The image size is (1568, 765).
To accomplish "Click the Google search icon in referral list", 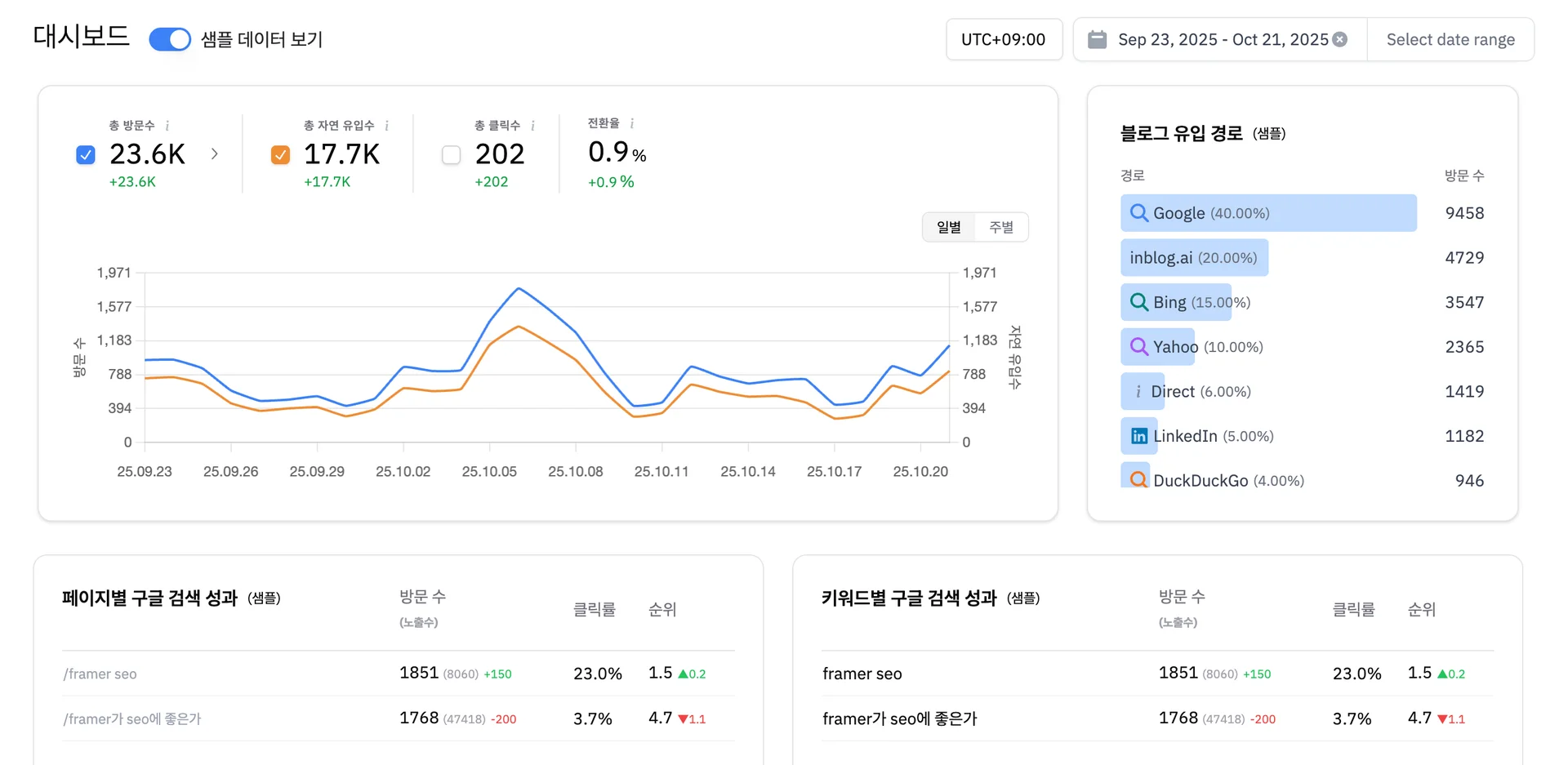I will 1138,213.
